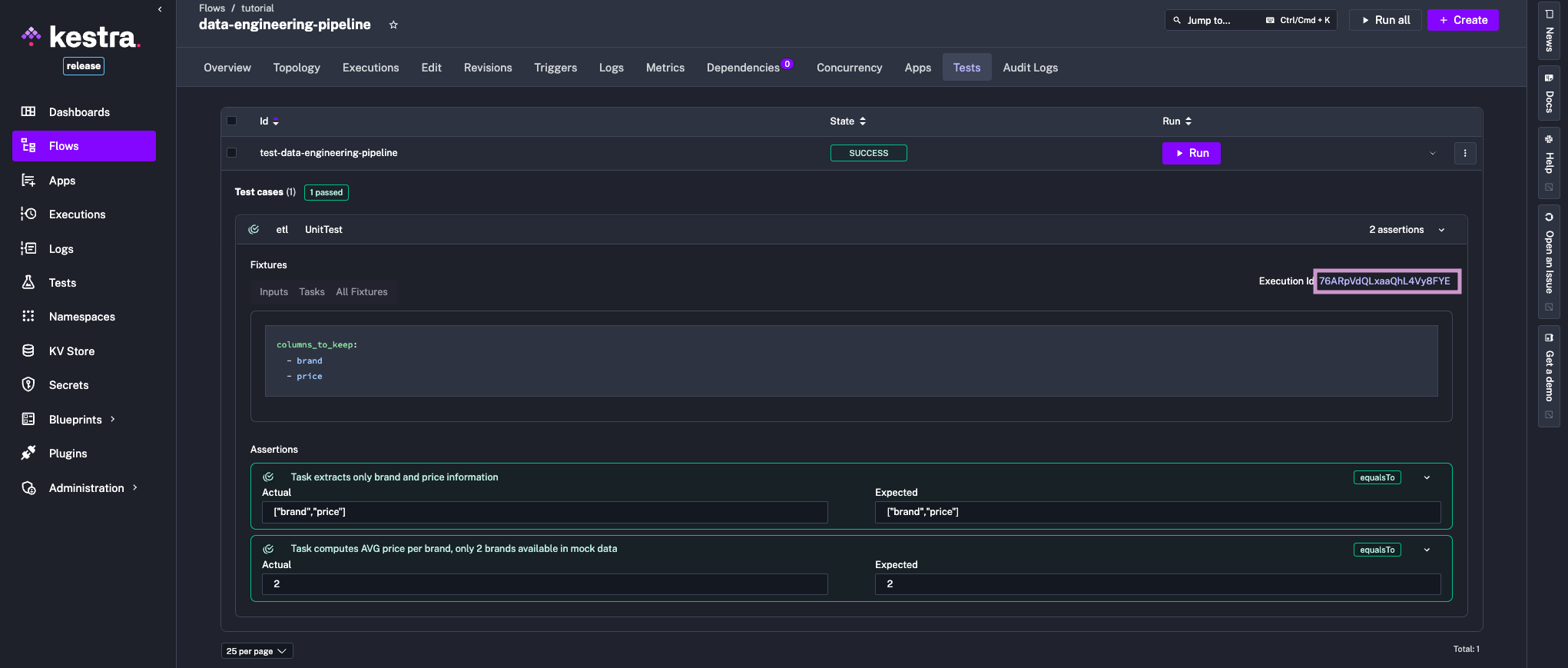The image size is (1568, 668).
Task: Expand the Blueprints submenu
Action: (x=113, y=419)
